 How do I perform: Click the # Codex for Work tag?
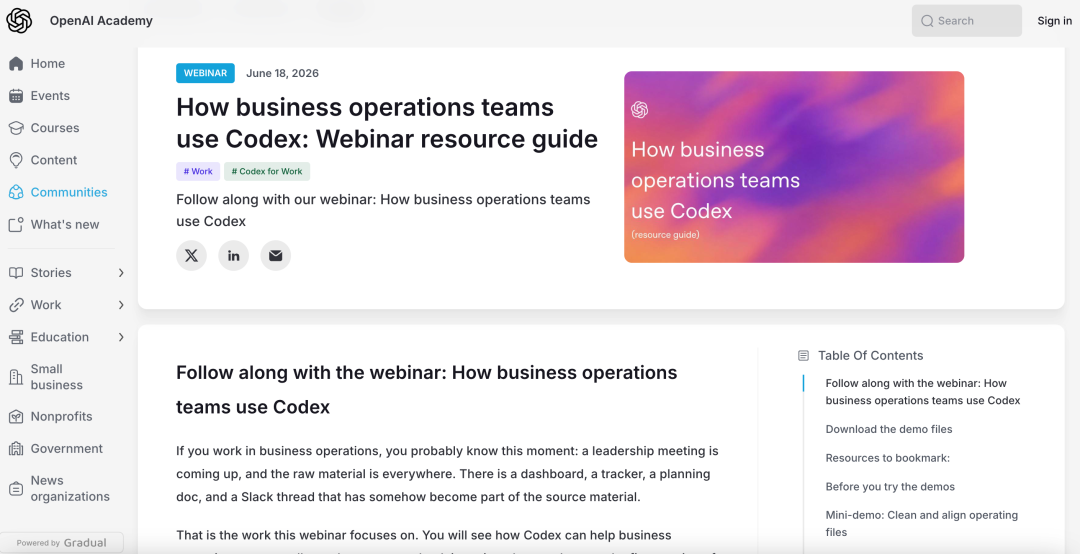pyautogui.click(x=267, y=172)
